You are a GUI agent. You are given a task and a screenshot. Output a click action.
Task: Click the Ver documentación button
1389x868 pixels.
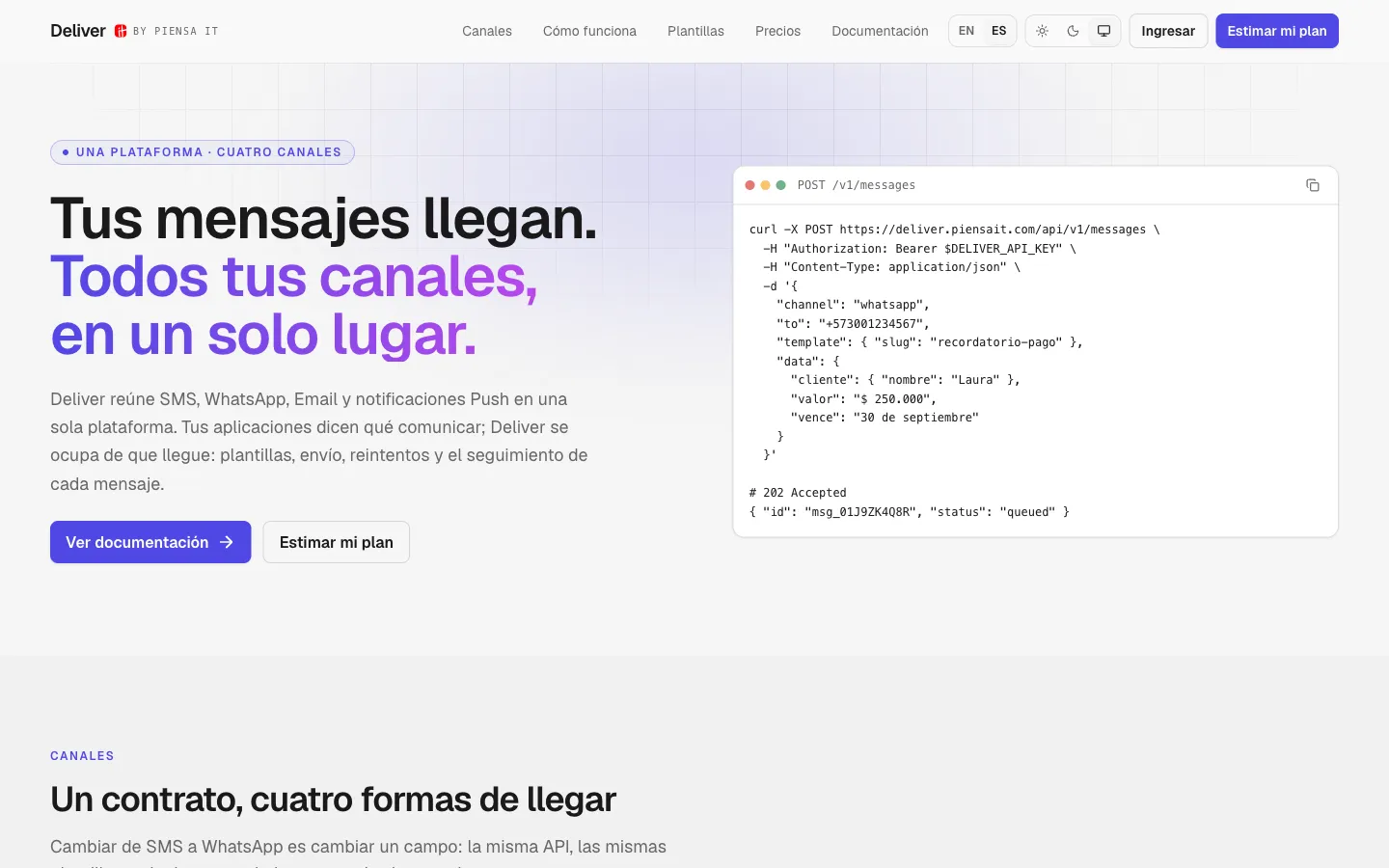click(150, 542)
